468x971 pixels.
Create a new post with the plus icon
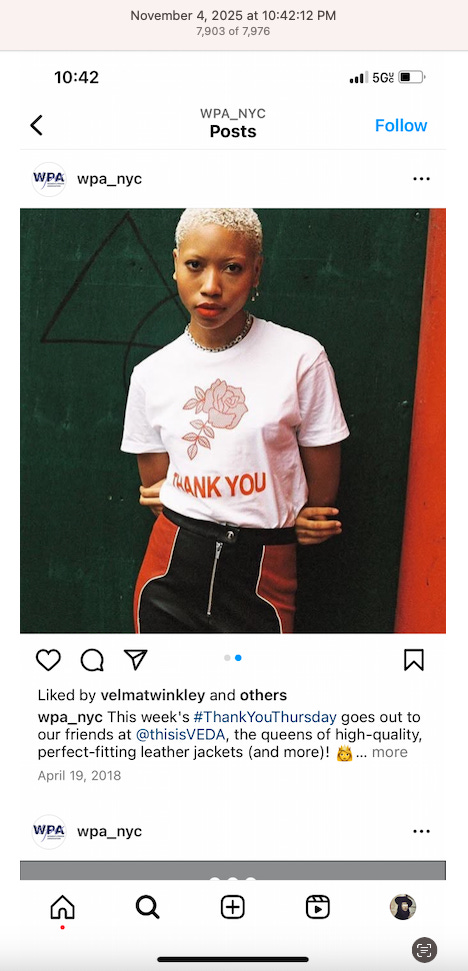coord(233,908)
